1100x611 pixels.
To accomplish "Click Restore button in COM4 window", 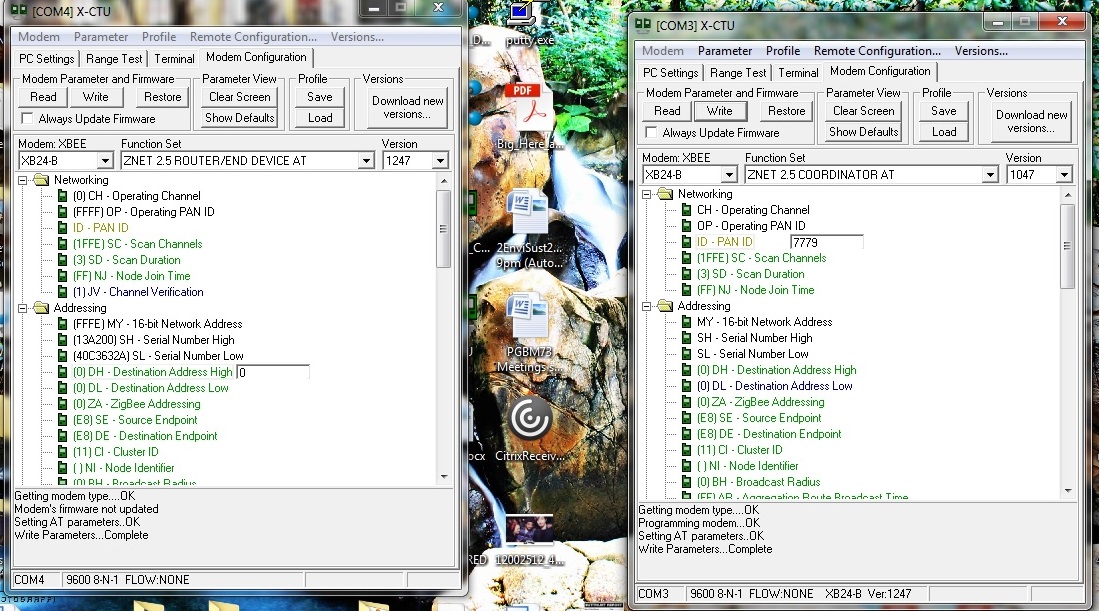I will coord(163,97).
